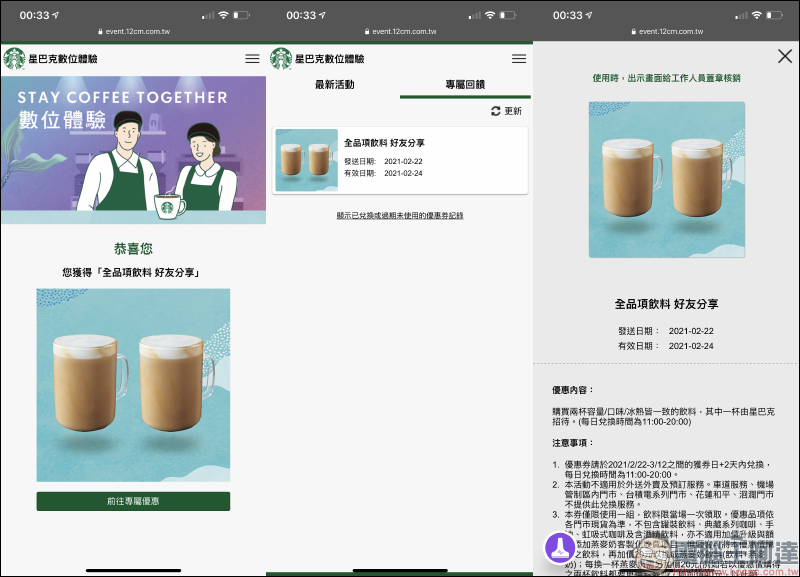Close the coupon detail with X icon
This screenshot has height=577, width=800.
point(785,56)
